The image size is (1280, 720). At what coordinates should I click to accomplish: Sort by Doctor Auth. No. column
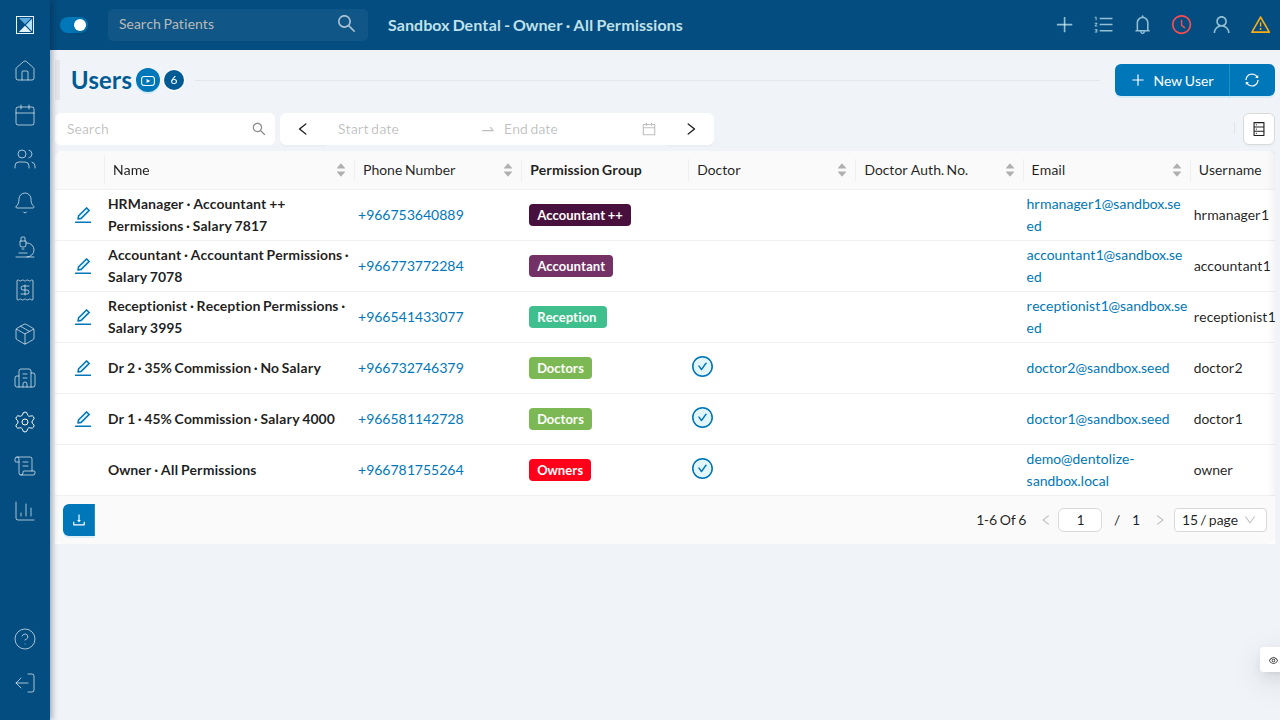(x=1010, y=170)
